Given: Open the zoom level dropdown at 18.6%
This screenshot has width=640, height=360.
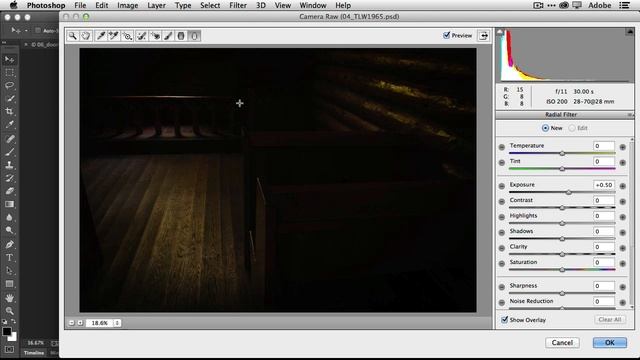Looking at the screenshot, I should click(x=117, y=323).
